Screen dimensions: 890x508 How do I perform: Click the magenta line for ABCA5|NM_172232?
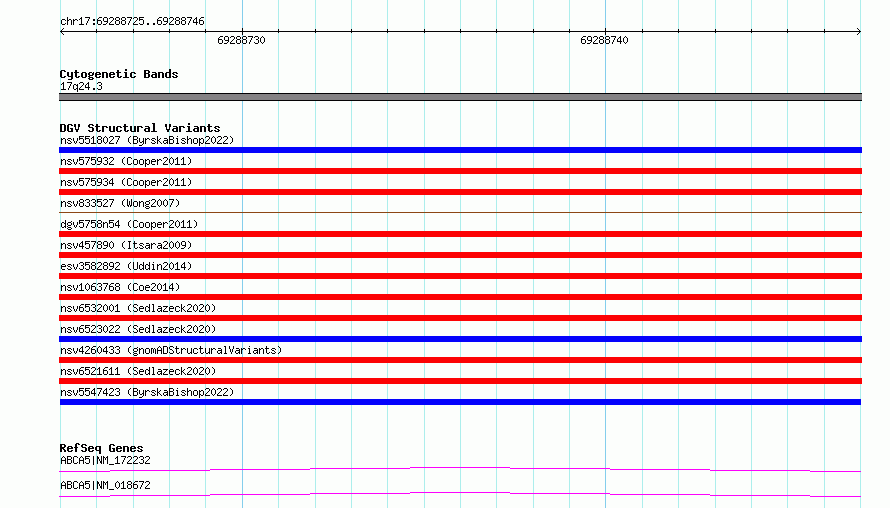[x=460, y=469]
